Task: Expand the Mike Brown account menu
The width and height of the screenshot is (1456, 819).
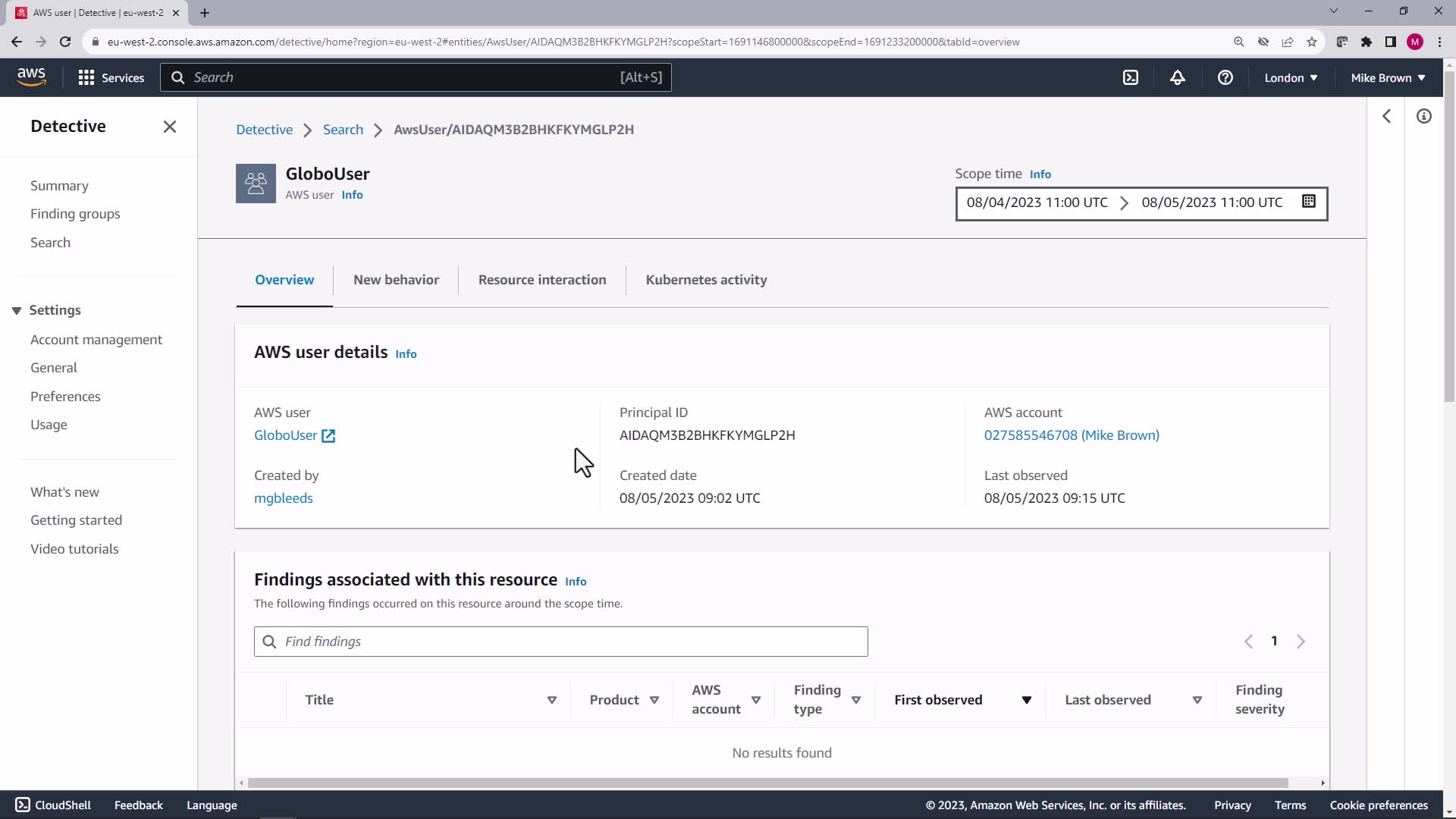Action: tap(1388, 77)
